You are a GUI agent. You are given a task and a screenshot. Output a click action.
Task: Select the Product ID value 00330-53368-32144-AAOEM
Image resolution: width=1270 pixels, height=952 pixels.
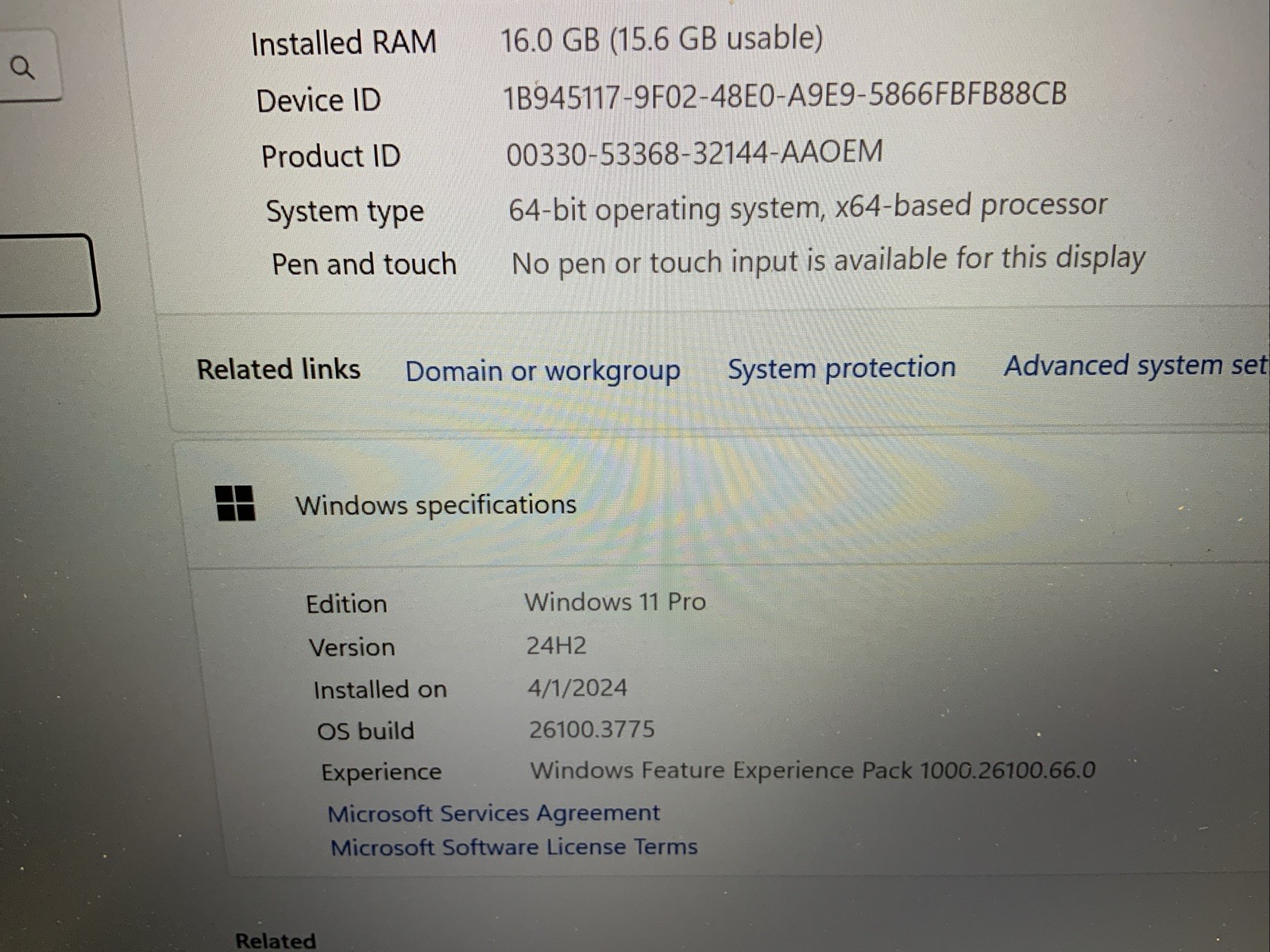(694, 152)
